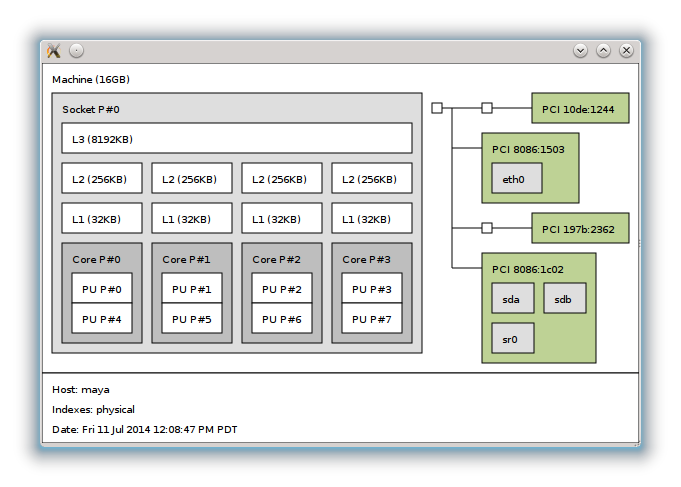Click the round pin button in title bar
This screenshot has height=487, width=681.
(x=77, y=50)
